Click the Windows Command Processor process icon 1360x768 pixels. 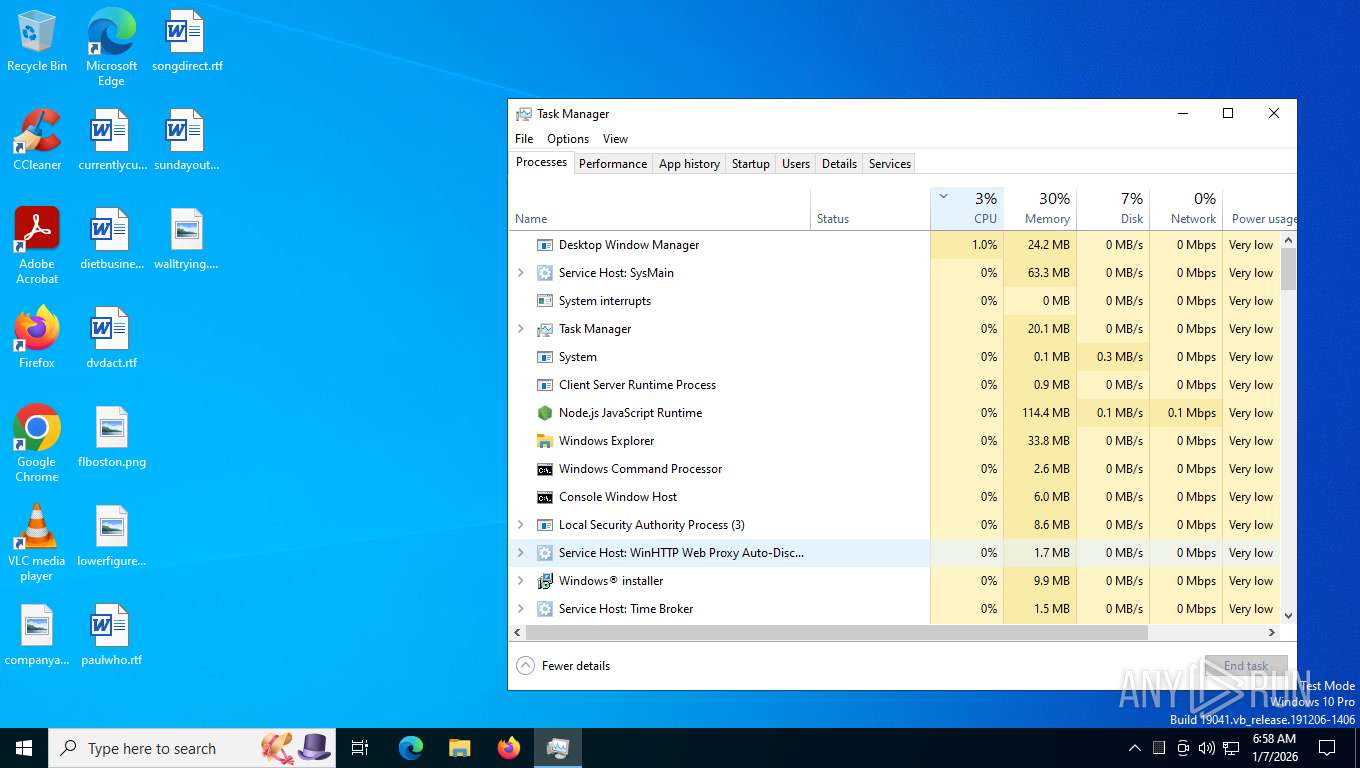545,469
